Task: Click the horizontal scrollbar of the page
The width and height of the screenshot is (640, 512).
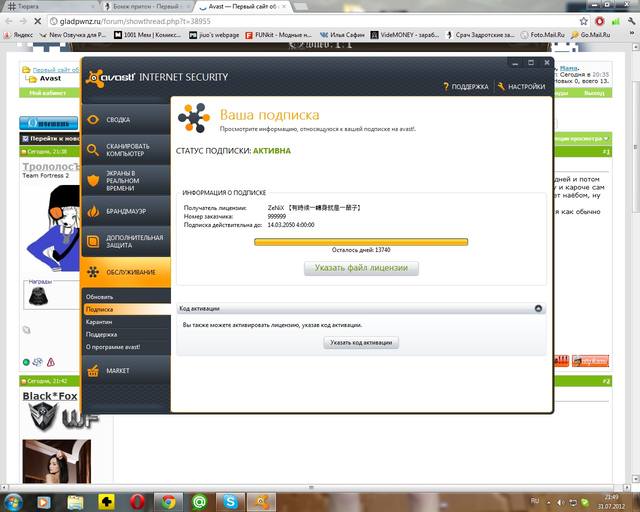Action: click(x=313, y=488)
